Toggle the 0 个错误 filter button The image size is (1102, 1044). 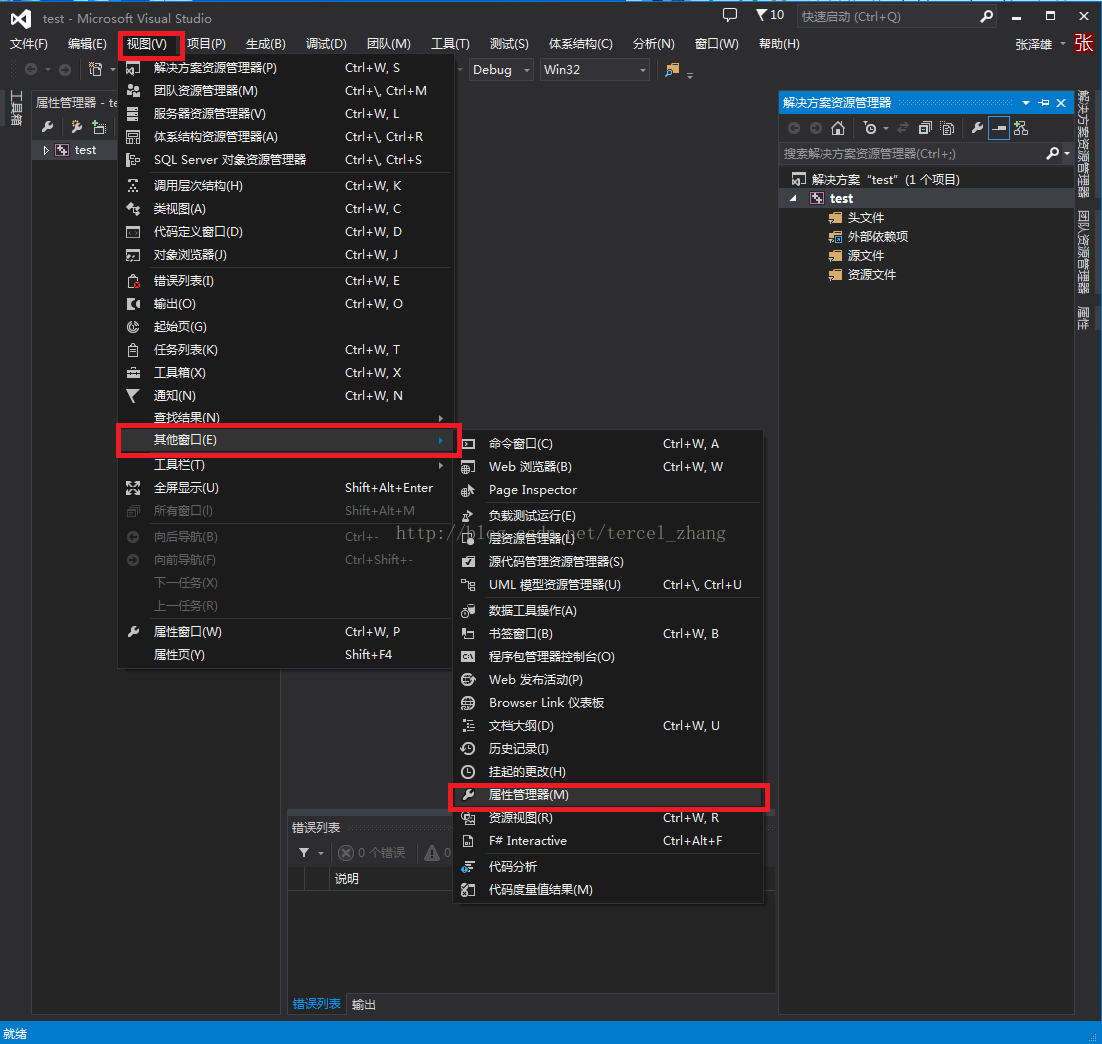(x=372, y=853)
